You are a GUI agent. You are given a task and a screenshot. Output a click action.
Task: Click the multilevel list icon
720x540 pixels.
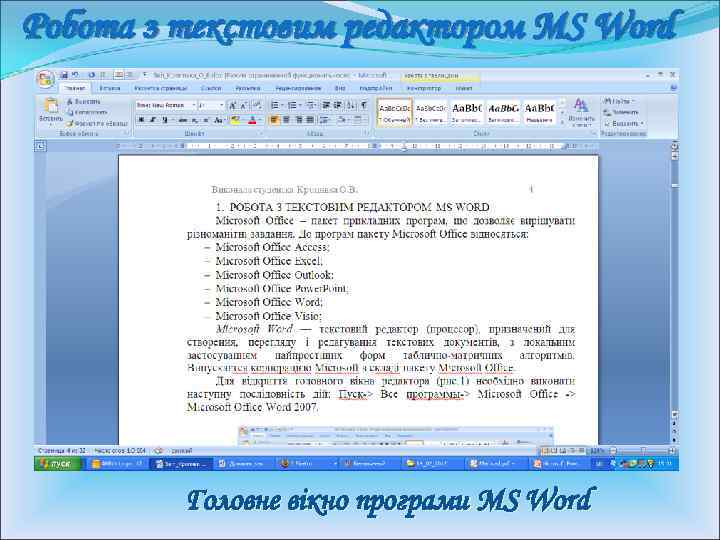click(x=312, y=106)
